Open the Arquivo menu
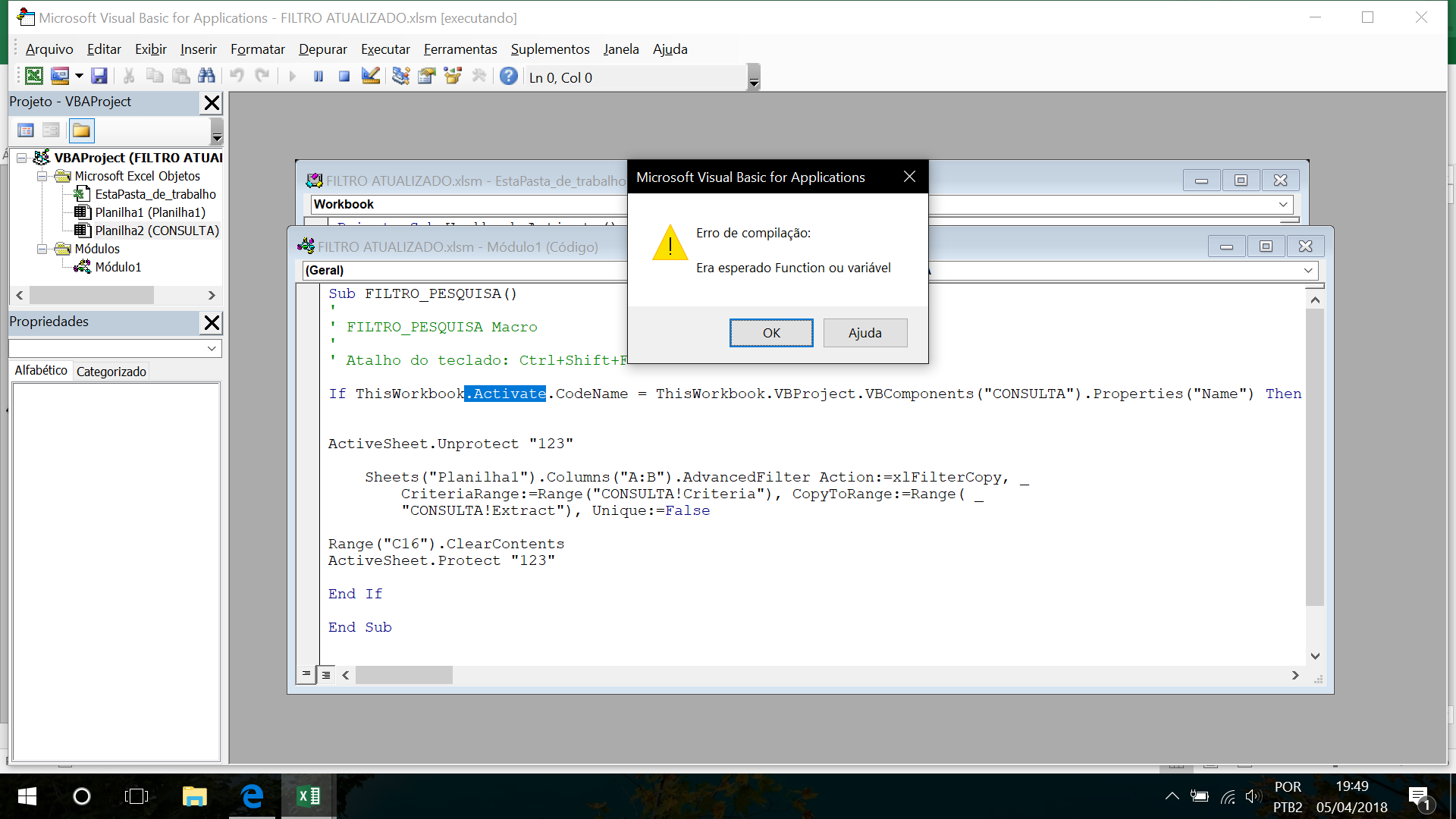The height and width of the screenshot is (819, 1456). pos(49,49)
